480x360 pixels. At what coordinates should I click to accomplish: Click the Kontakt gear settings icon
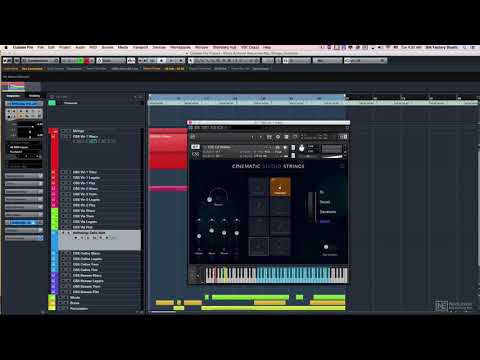pyautogui.click(x=278, y=137)
